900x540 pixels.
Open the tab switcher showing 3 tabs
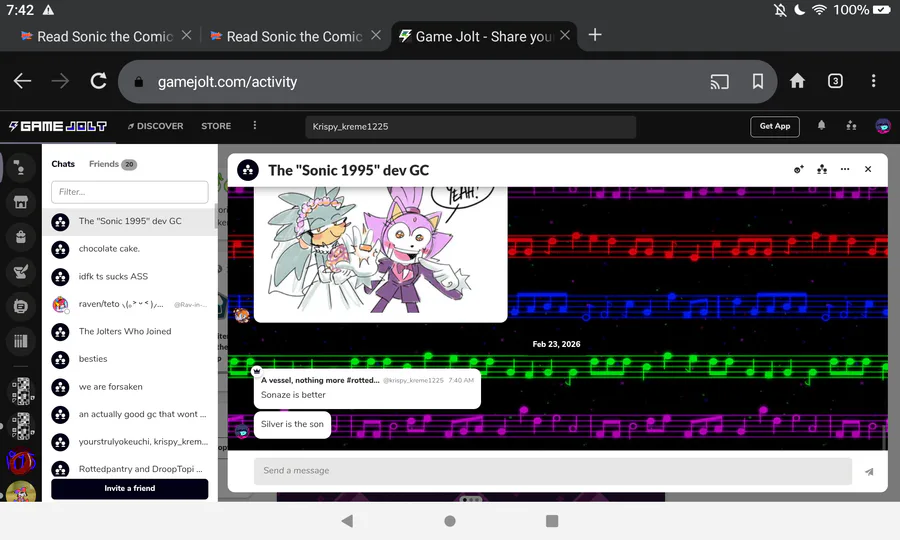point(835,81)
